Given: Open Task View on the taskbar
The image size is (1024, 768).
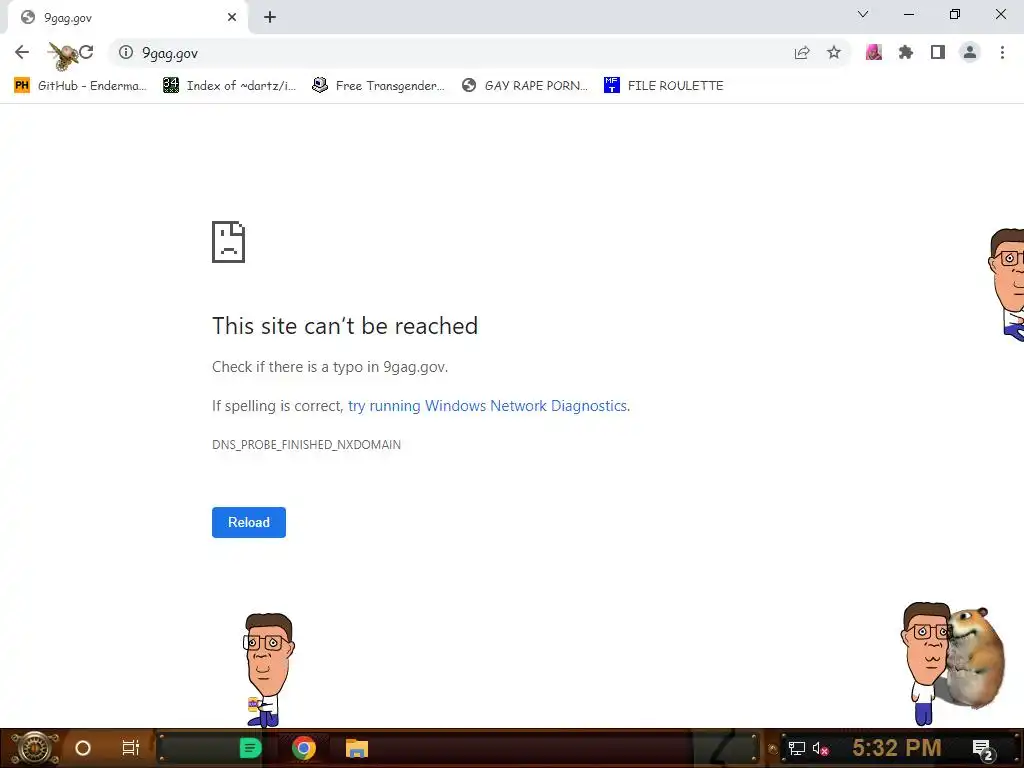Looking at the screenshot, I should coord(131,748).
